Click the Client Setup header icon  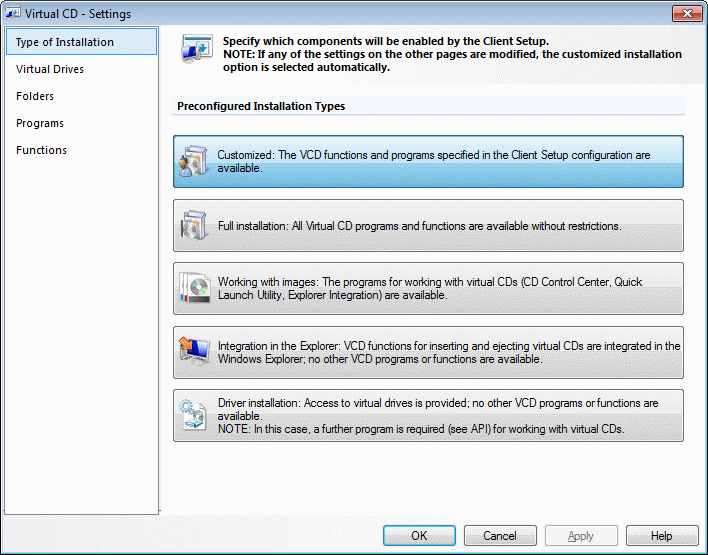click(196, 49)
